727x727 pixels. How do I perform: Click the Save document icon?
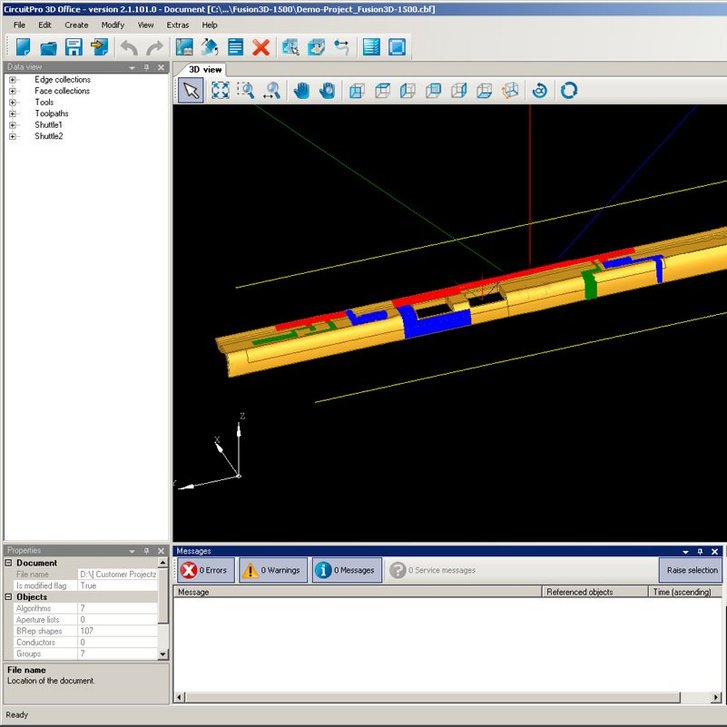pos(73,47)
